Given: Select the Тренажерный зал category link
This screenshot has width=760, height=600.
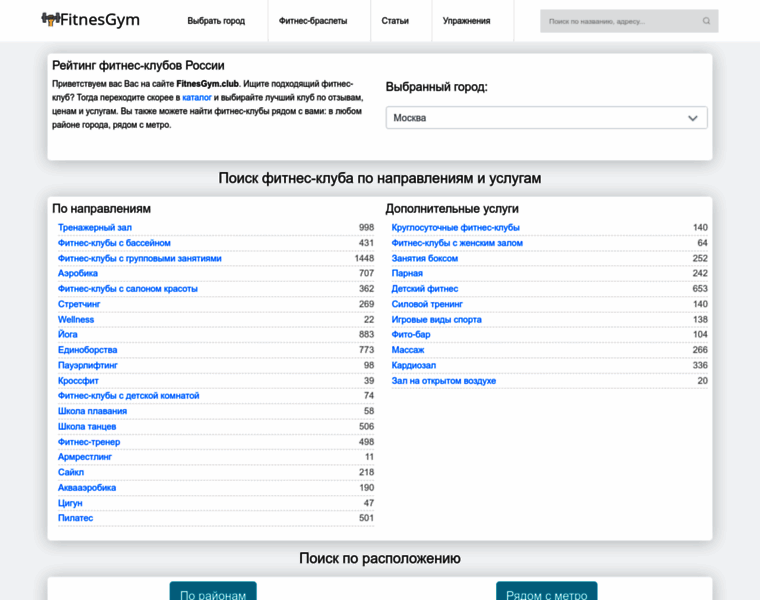Looking at the screenshot, I should (95, 228).
